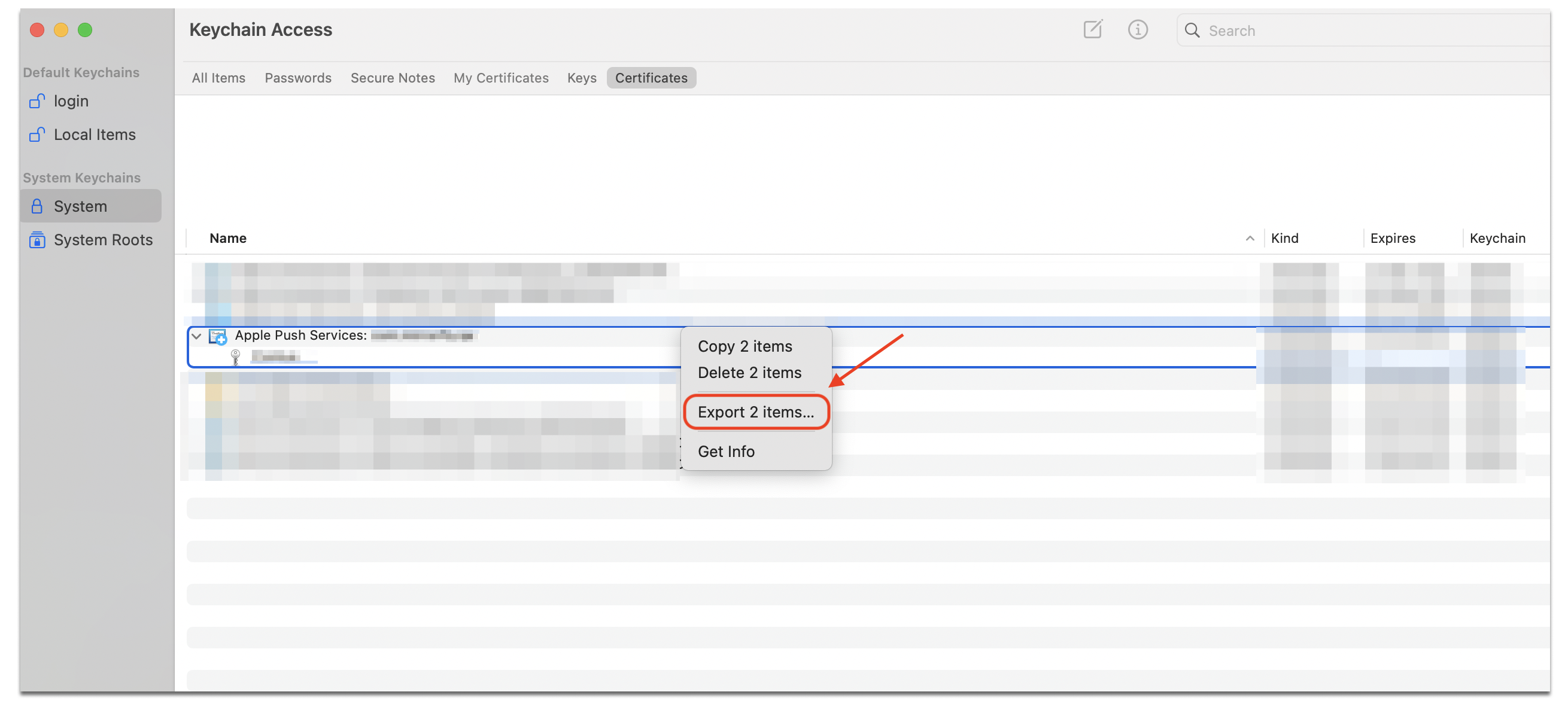Screen dimensions: 1568x701
Task: Open the Keys category tab
Action: [x=581, y=78]
